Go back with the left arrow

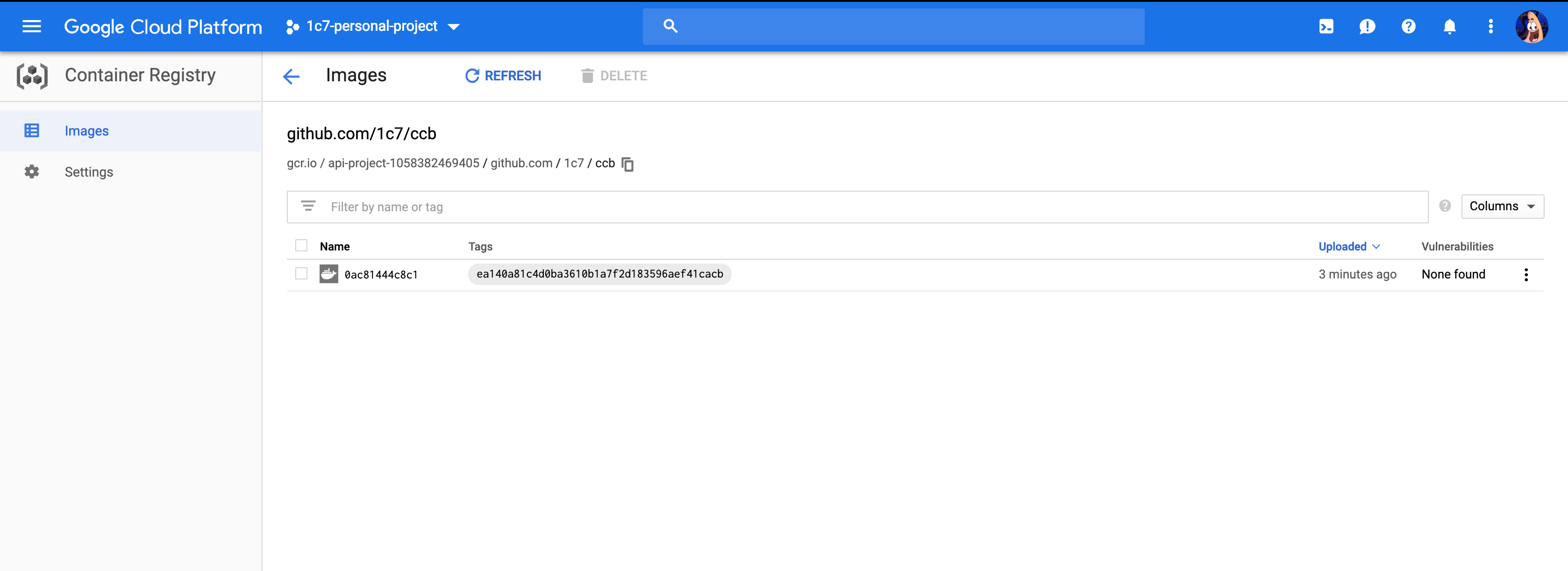coord(292,76)
